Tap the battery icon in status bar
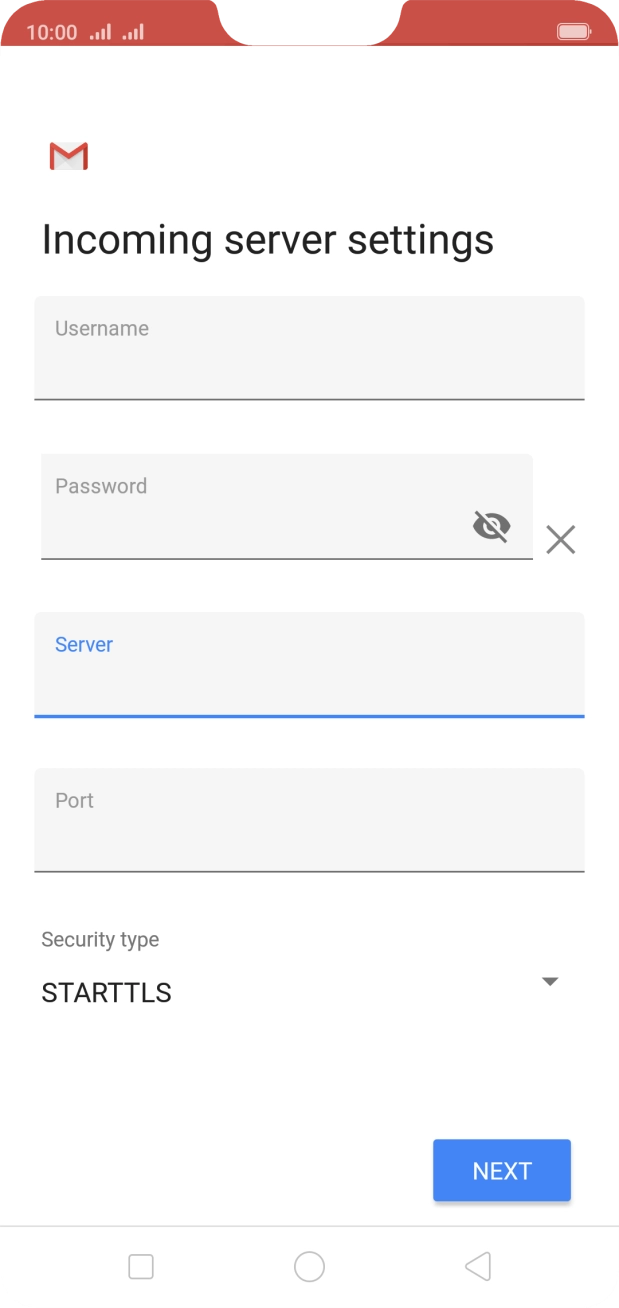619x1308 pixels. coord(574,32)
